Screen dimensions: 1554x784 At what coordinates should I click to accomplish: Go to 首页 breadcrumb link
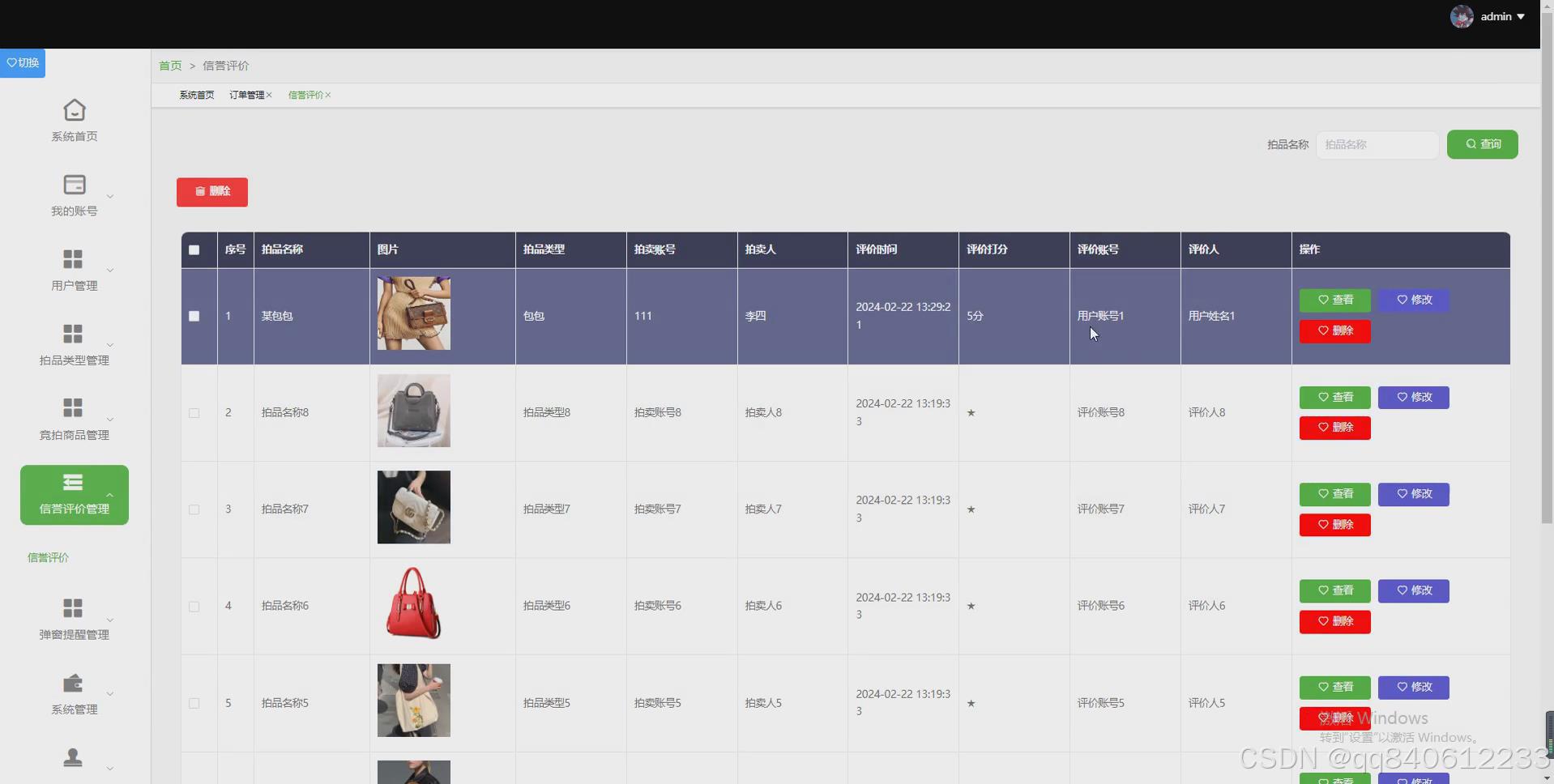point(170,66)
